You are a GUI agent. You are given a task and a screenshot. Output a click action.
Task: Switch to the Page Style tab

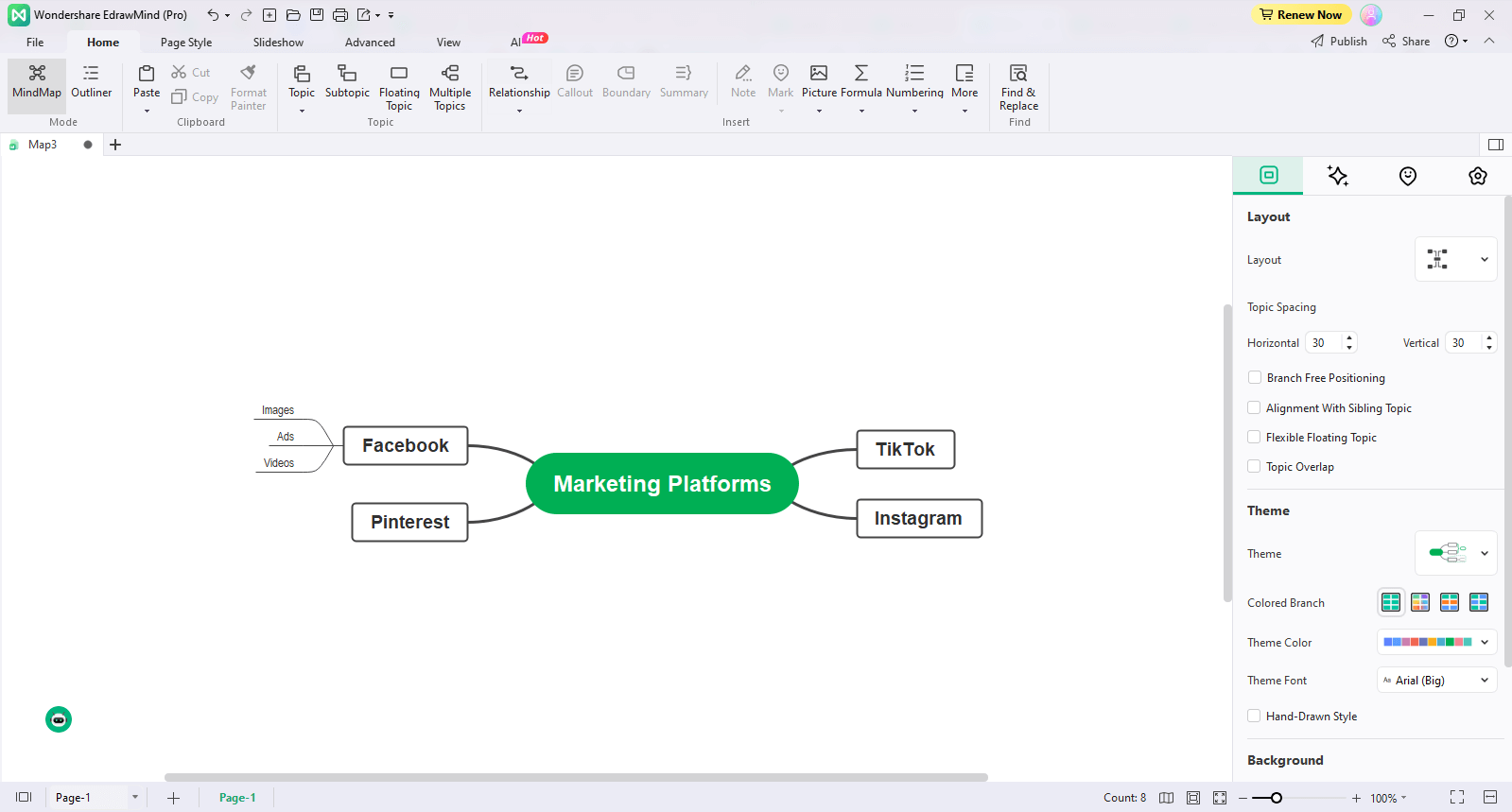[186, 43]
